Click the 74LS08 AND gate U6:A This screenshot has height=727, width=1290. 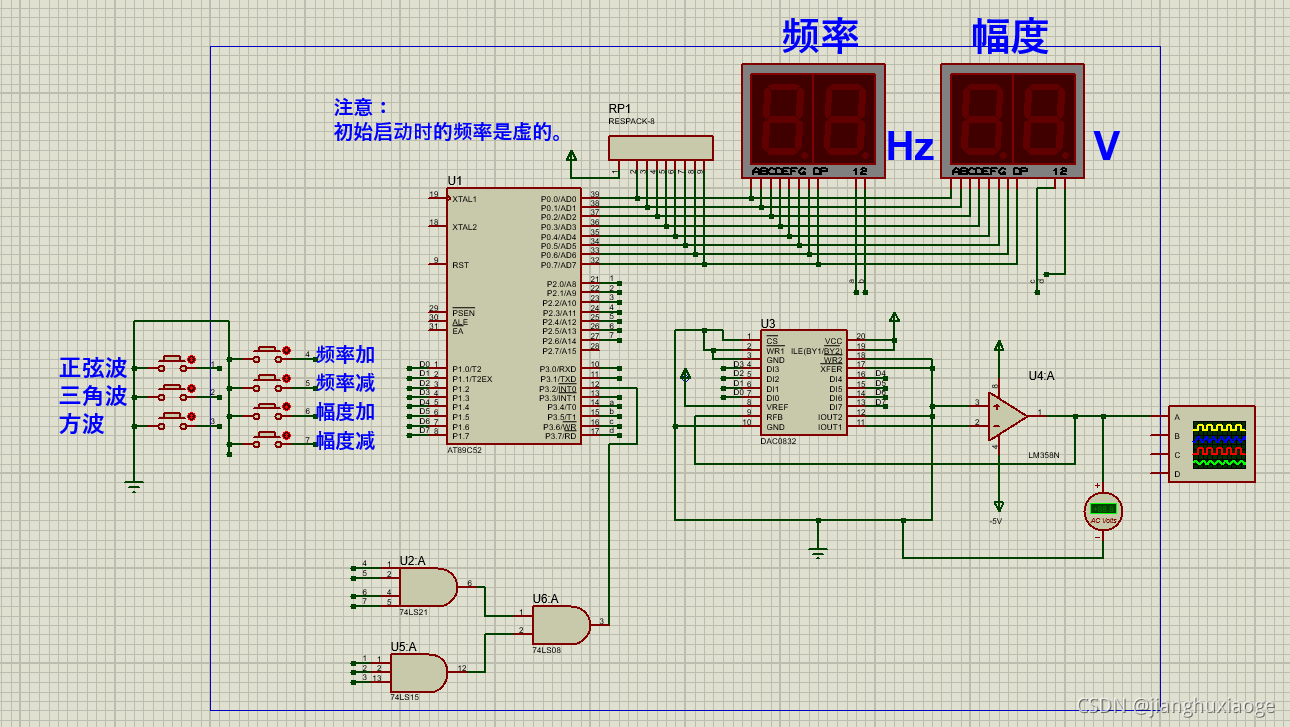[x=560, y=622]
